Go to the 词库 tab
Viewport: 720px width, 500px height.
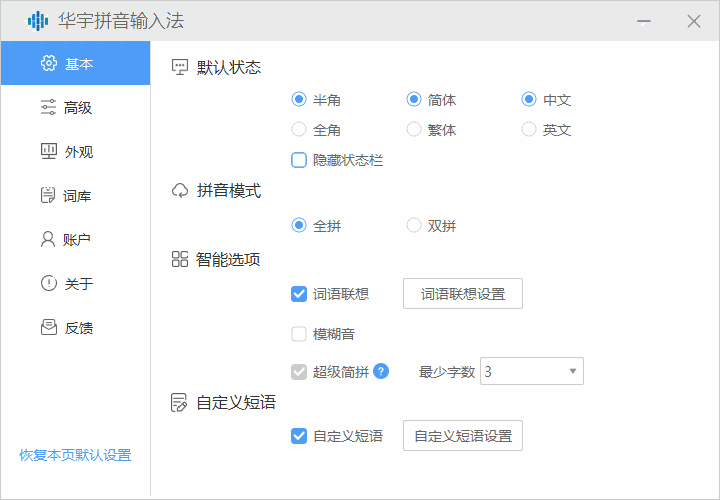75,196
